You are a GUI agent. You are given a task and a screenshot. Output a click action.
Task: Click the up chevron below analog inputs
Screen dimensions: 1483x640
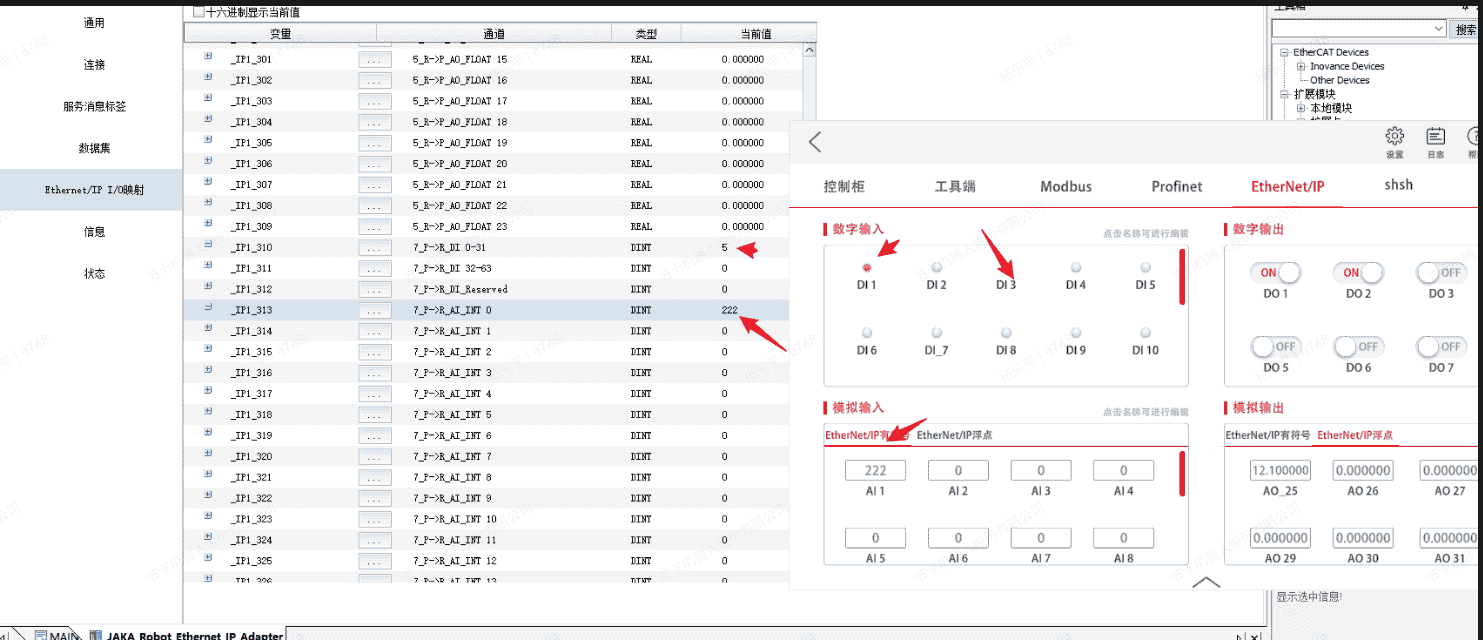(x=1207, y=582)
